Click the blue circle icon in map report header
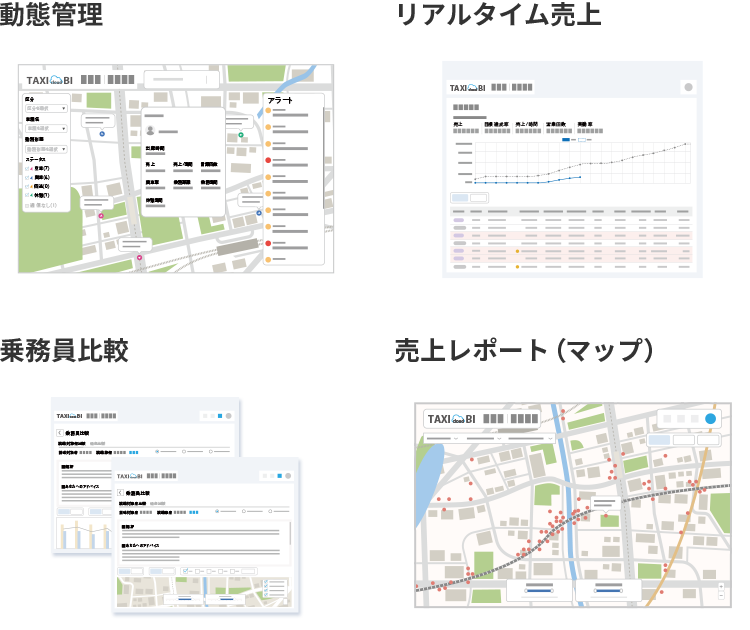 point(711,418)
